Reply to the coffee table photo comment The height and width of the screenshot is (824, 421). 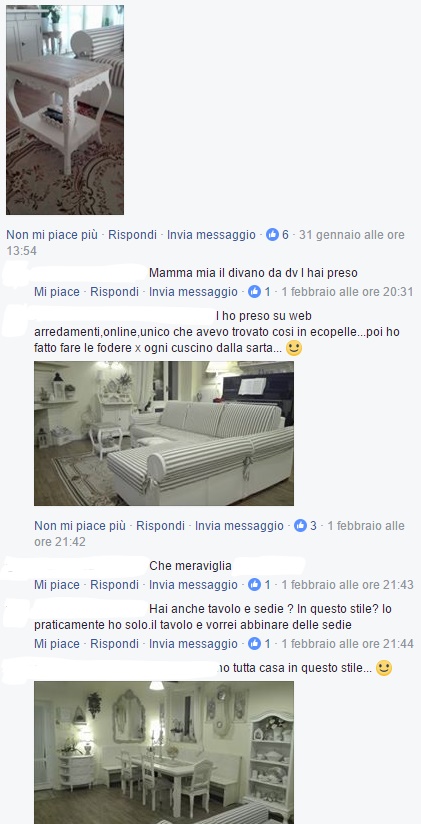132,235
